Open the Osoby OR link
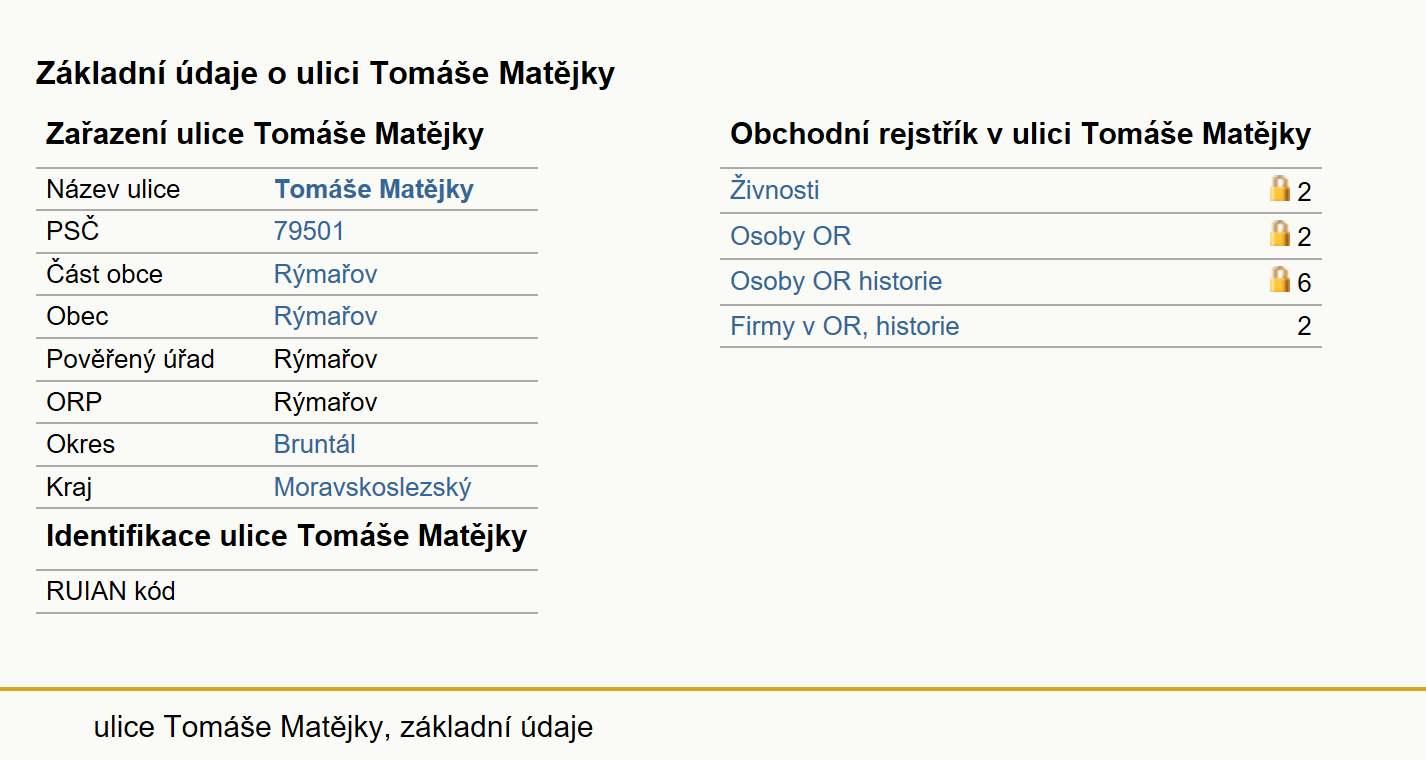The height and width of the screenshot is (760, 1426). pos(791,236)
